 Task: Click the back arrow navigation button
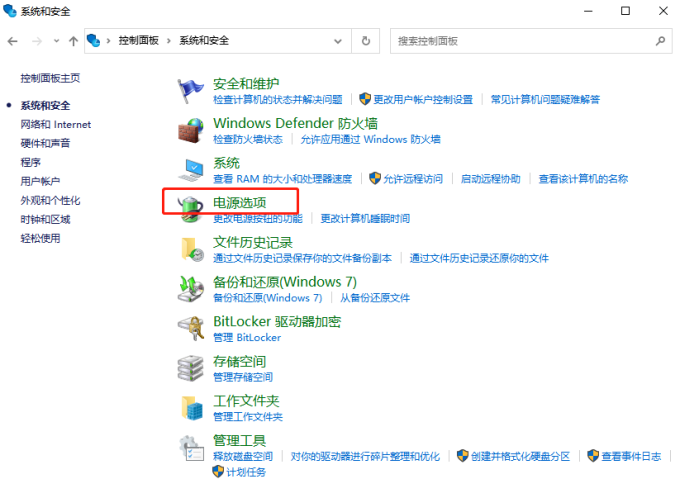13,41
